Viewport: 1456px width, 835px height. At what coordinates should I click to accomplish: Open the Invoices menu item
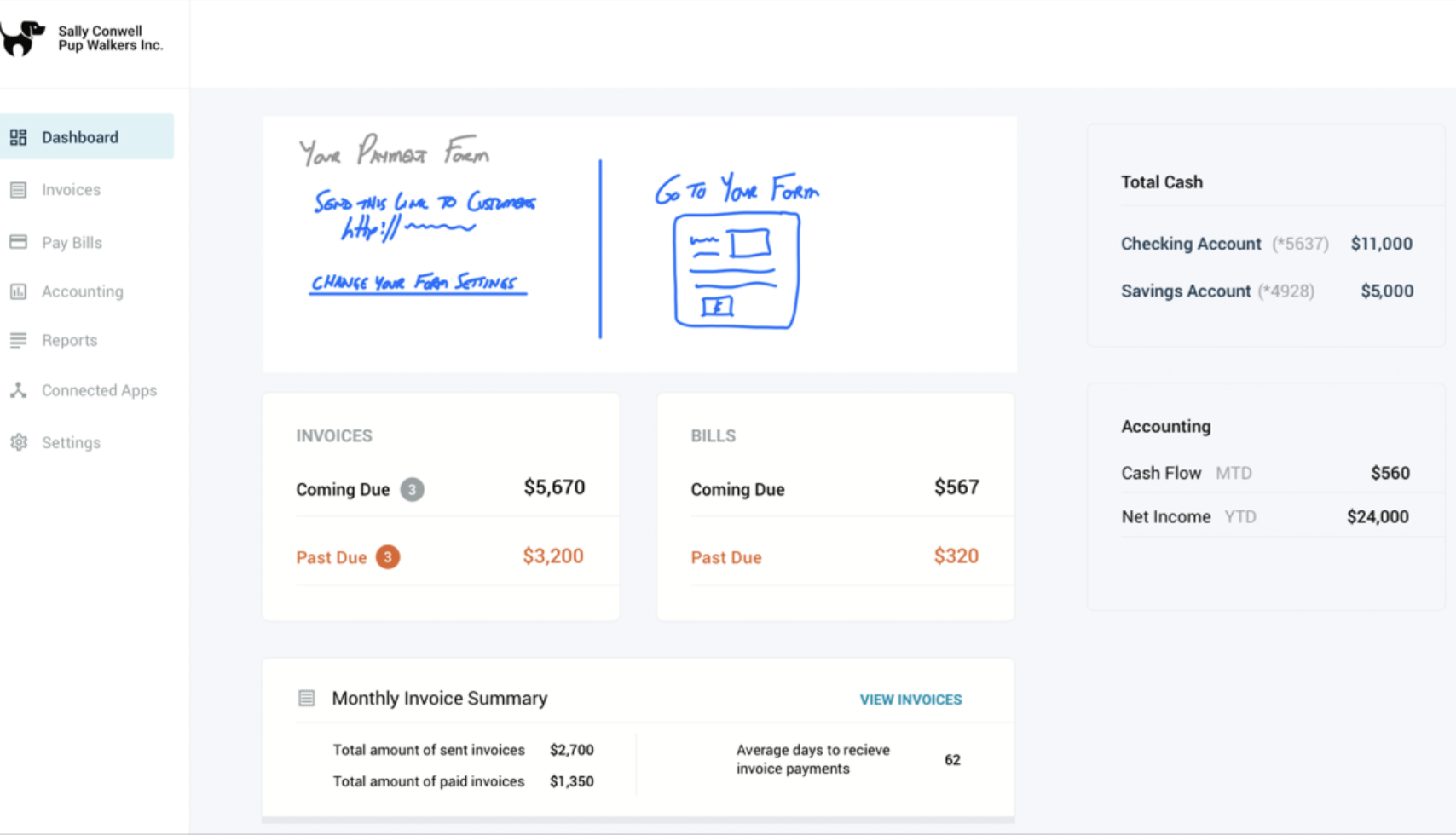(x=71, y=190)
